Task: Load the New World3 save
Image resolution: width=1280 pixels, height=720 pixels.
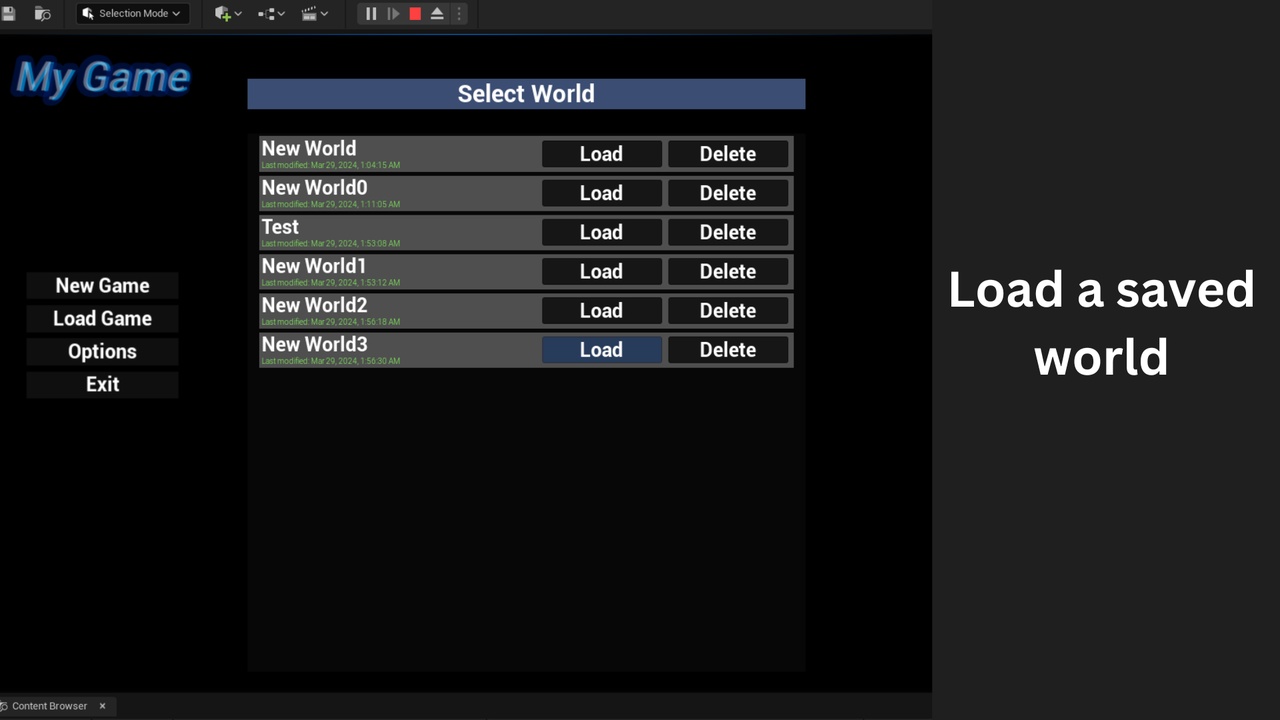Action: click(x=601, y=350)
